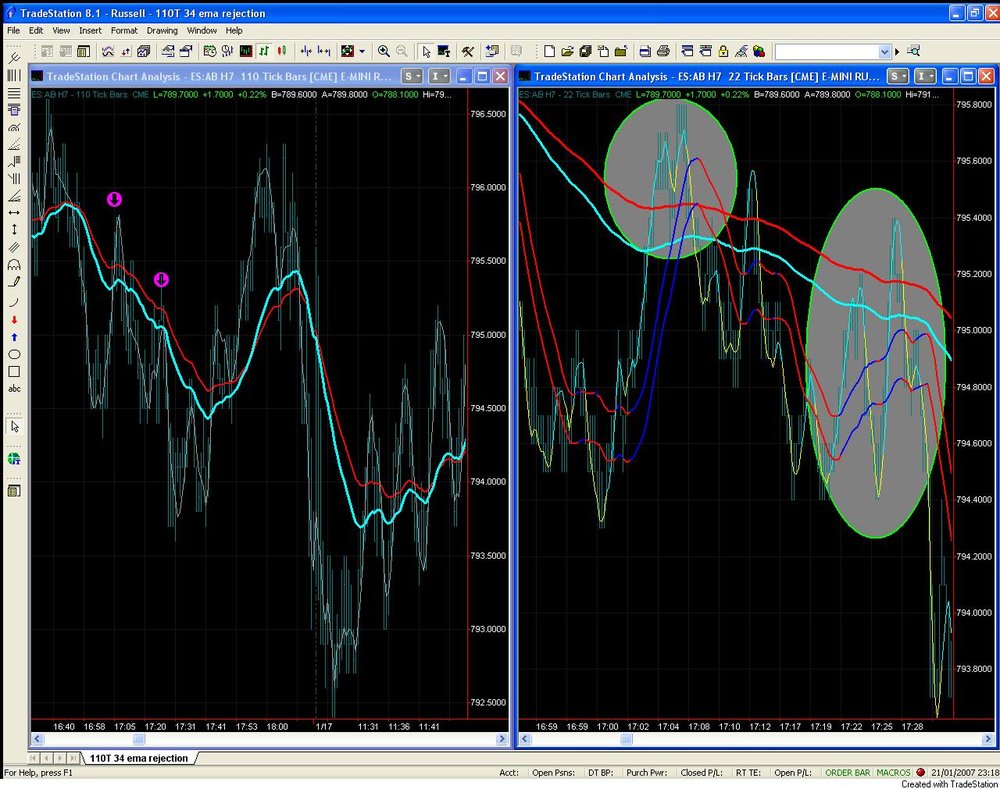
Task: Open the Drawing menu
Action: (162, 30)
